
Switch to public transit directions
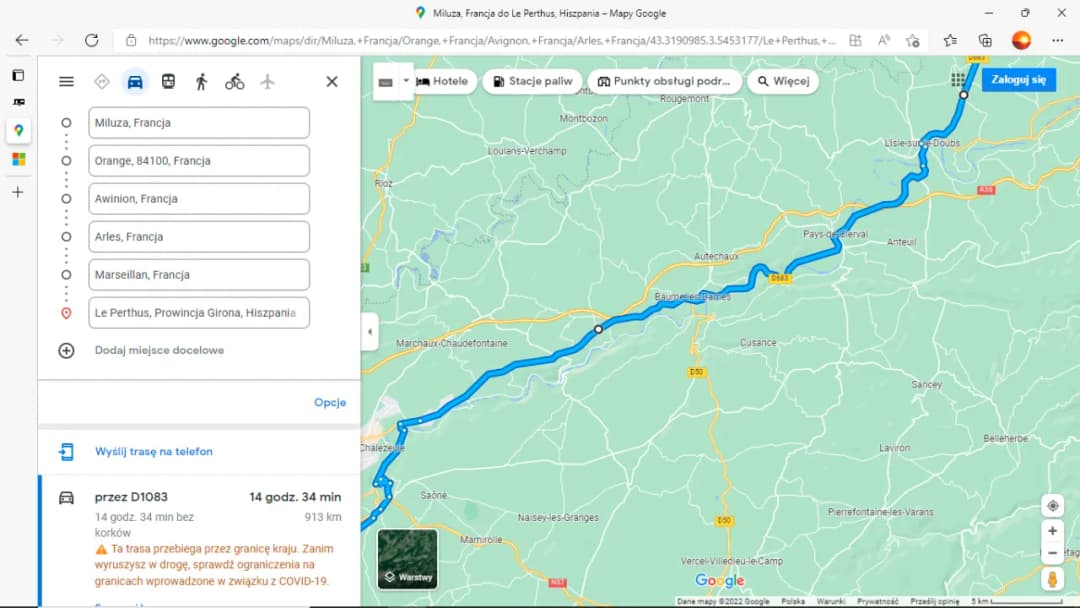(168, 82)
